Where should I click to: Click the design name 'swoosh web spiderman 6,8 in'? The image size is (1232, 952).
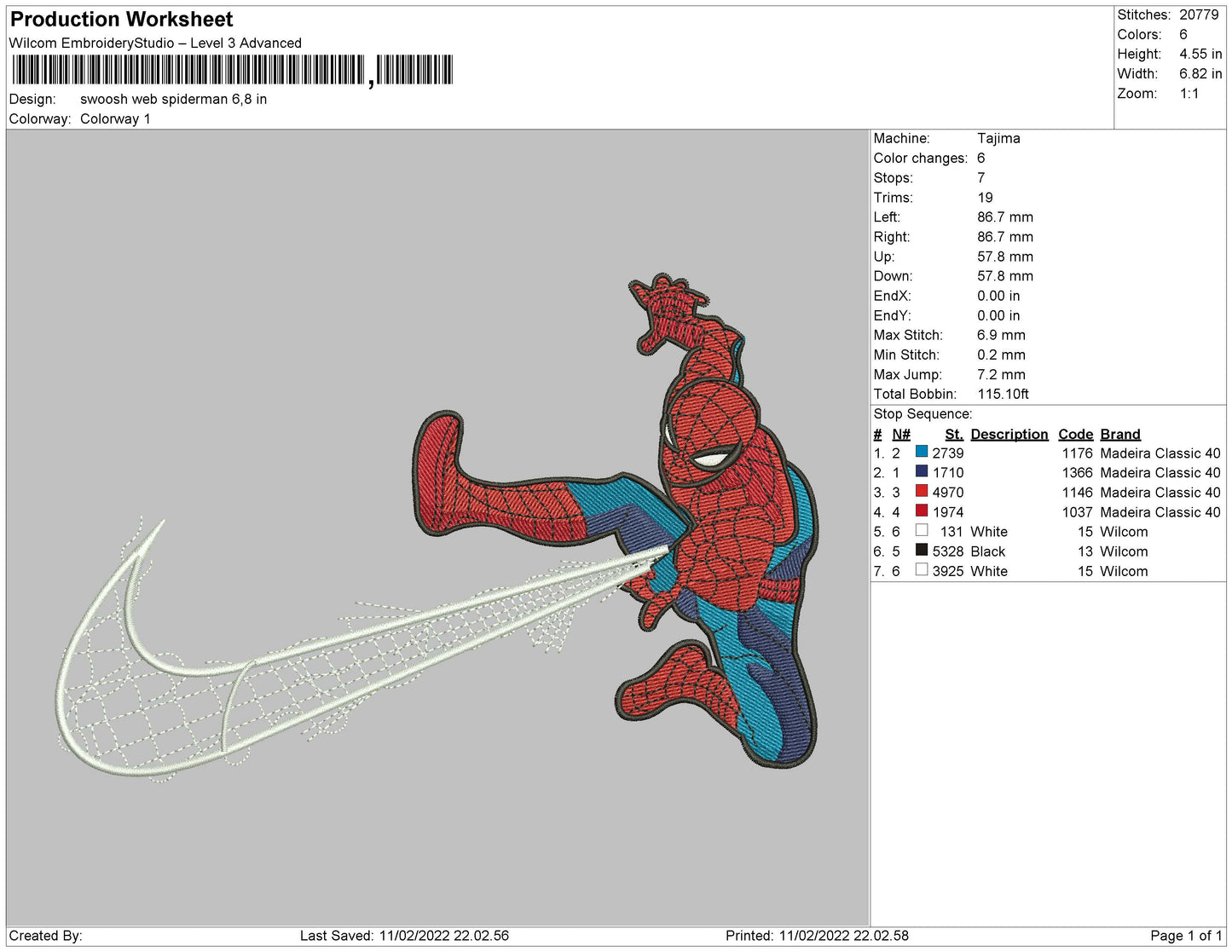[x=173, y=99]
